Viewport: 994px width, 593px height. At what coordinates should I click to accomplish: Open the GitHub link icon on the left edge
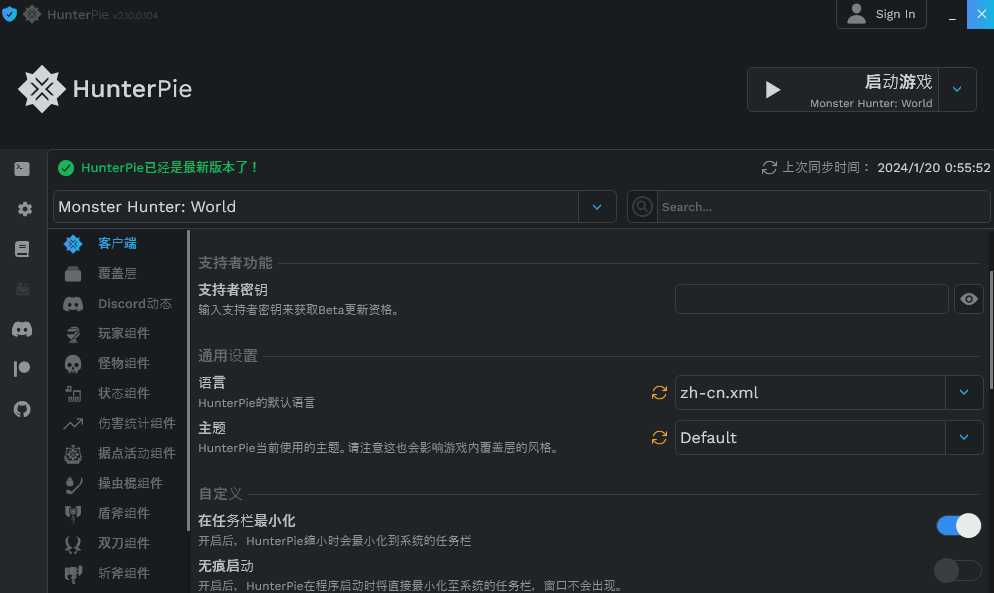tap(22, 409)
